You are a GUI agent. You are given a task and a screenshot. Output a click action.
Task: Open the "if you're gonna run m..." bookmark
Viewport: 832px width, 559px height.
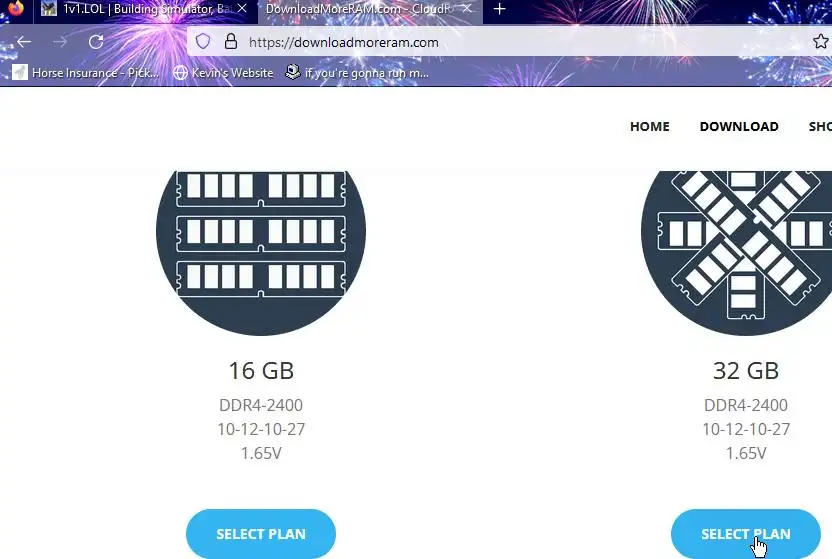coord(357,73)
